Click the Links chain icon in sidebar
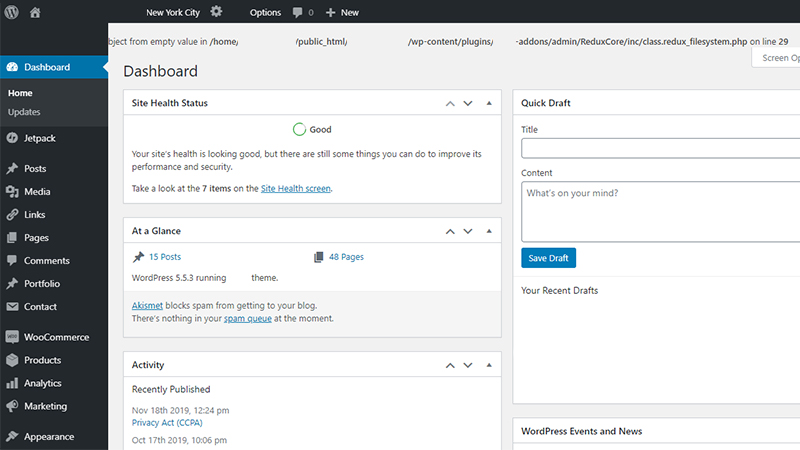800x450 pixels. click(12, 214)
